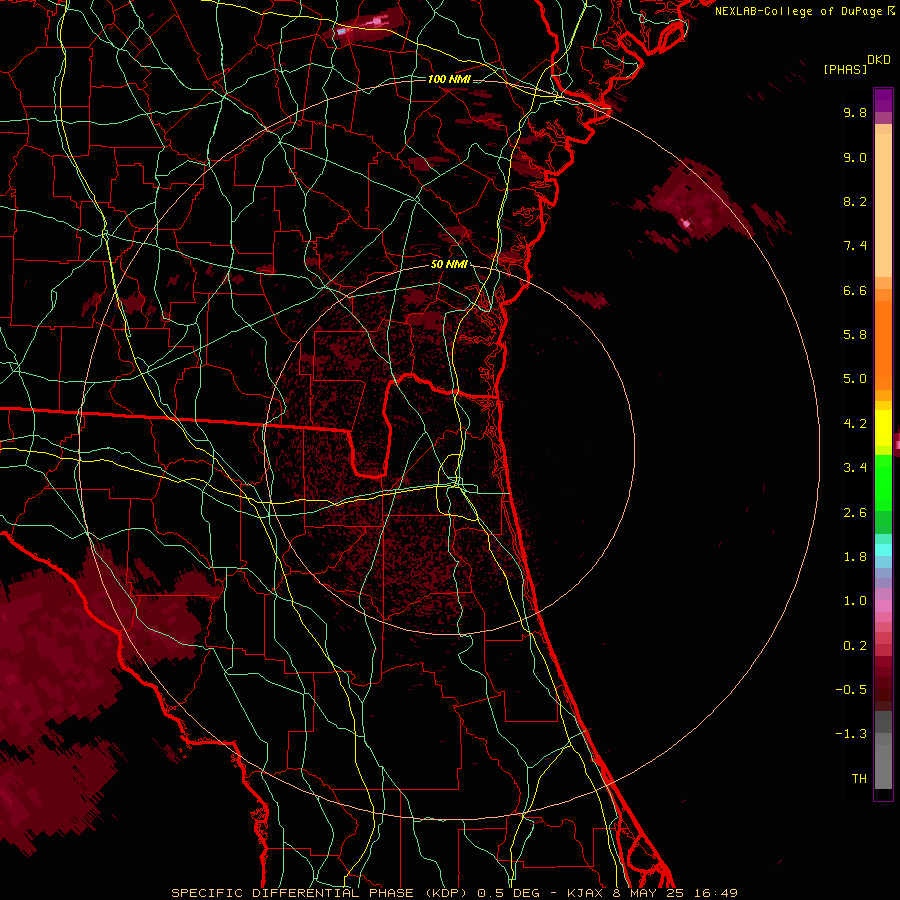The height and width of the screenshot is (900, 900).
Task: Select the 9.0 value on the color scale
Action: pyautogui.click(x=855, y=157)
